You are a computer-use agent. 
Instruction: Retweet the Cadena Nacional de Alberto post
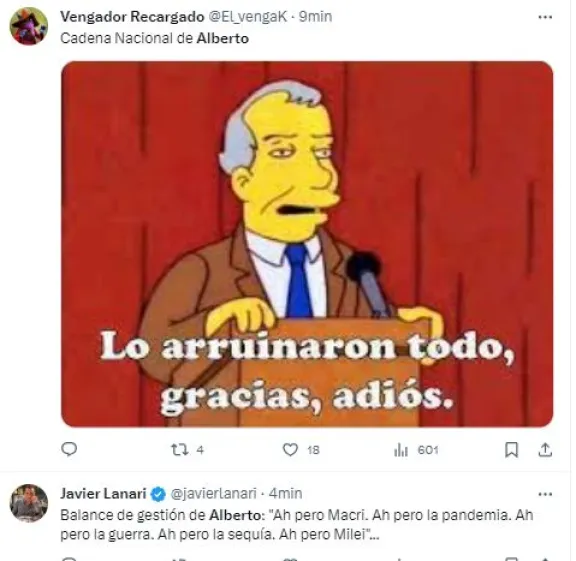(x=187, y=450)
